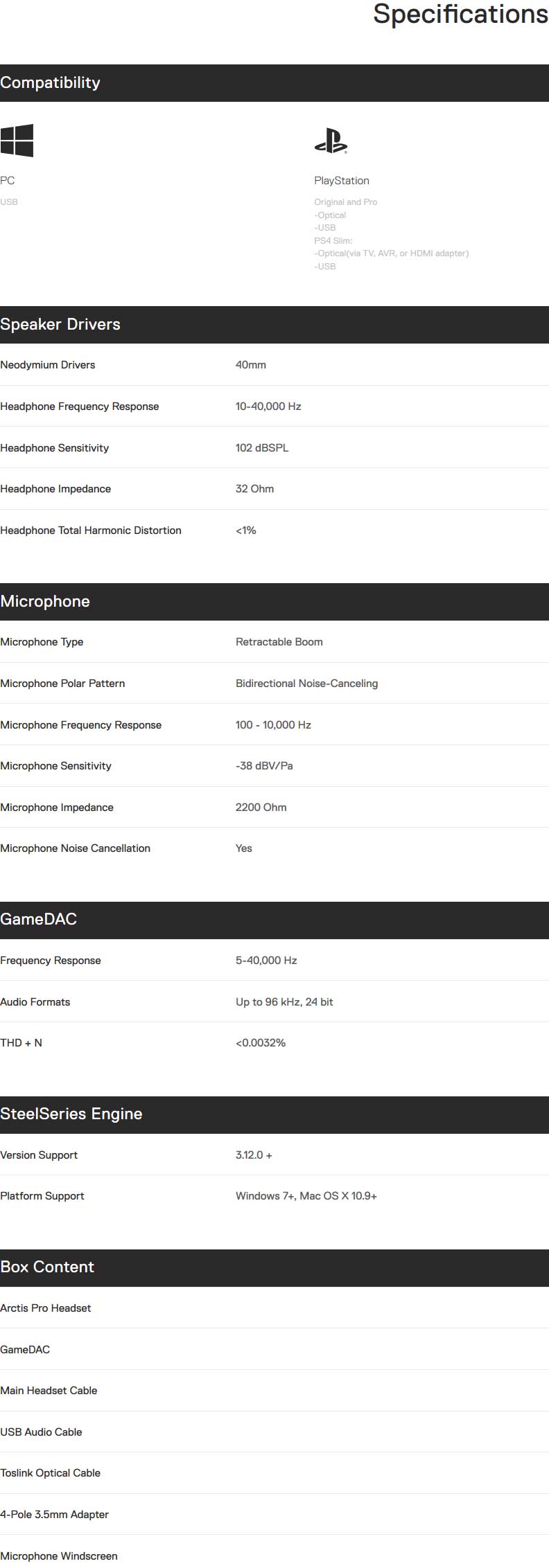Screen dimensions: 549x1568
Task: Click the 102 dBSPL sensitivity value
Action: (262, 448)
